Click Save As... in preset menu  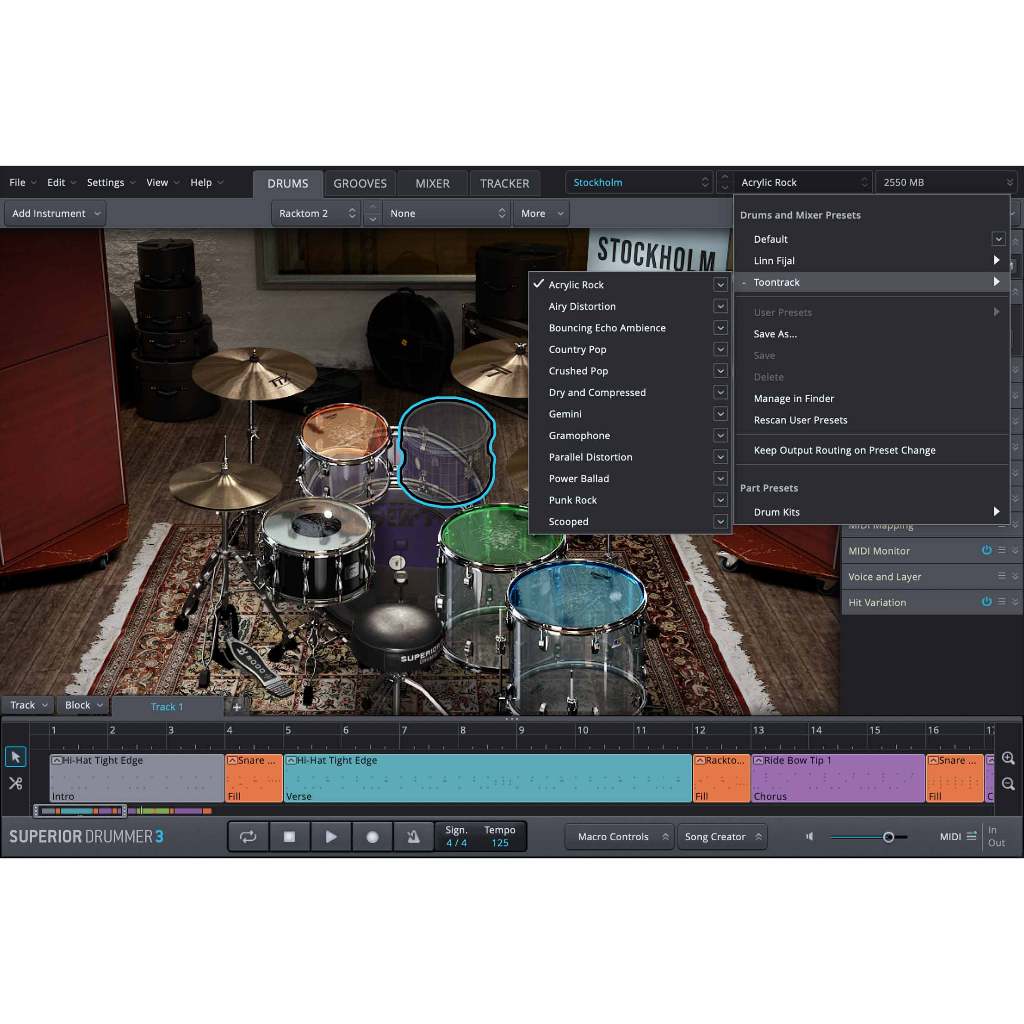pos(775,334)
